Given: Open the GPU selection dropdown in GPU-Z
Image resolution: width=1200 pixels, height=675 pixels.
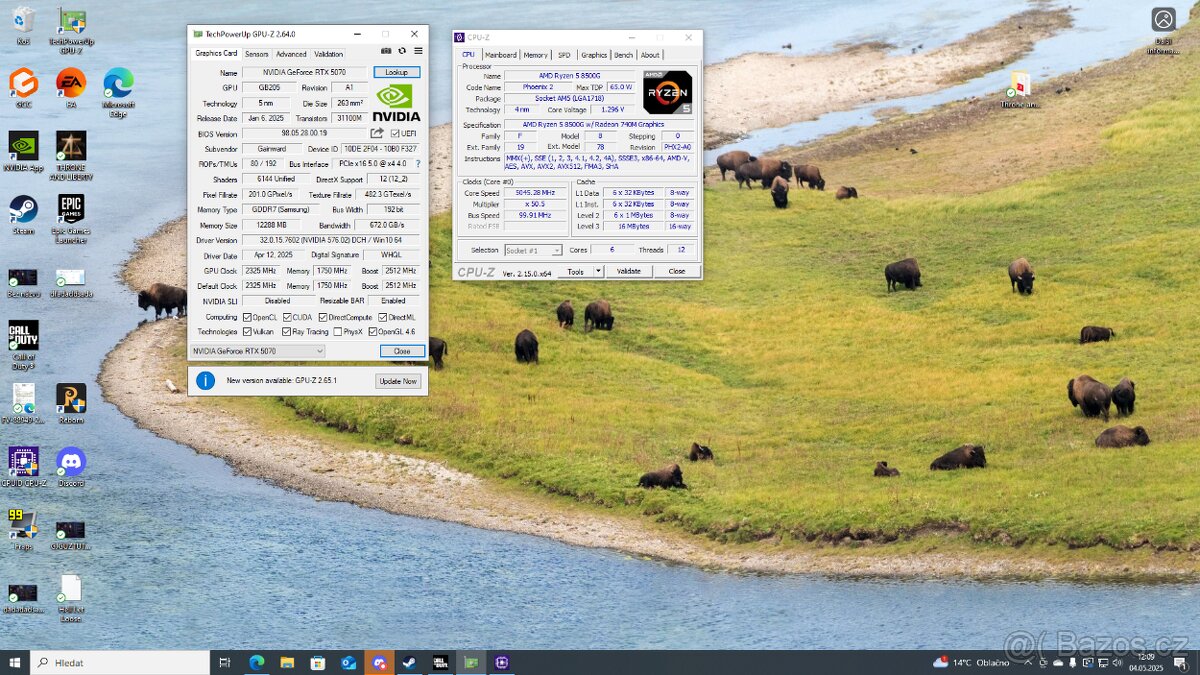Looking at the screenshot, I should tap(258, 351).
